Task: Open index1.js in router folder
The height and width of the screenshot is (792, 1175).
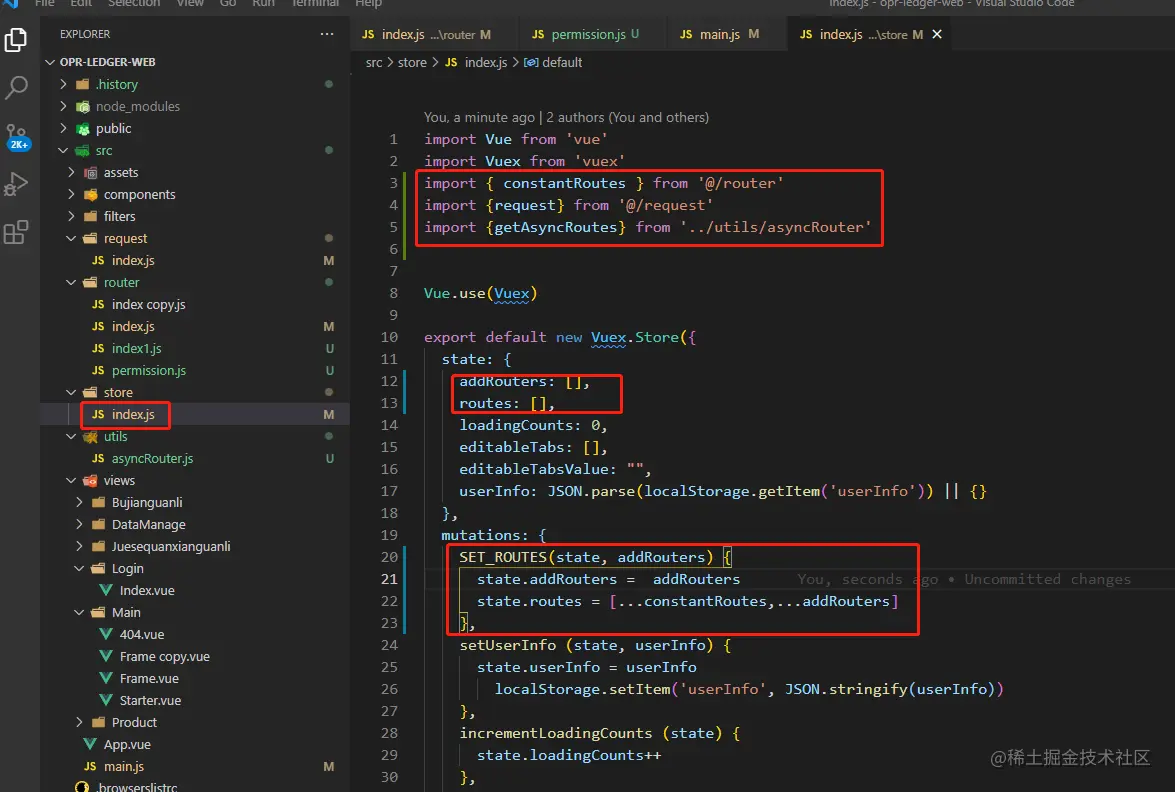Action: click(x=136, y=349)
